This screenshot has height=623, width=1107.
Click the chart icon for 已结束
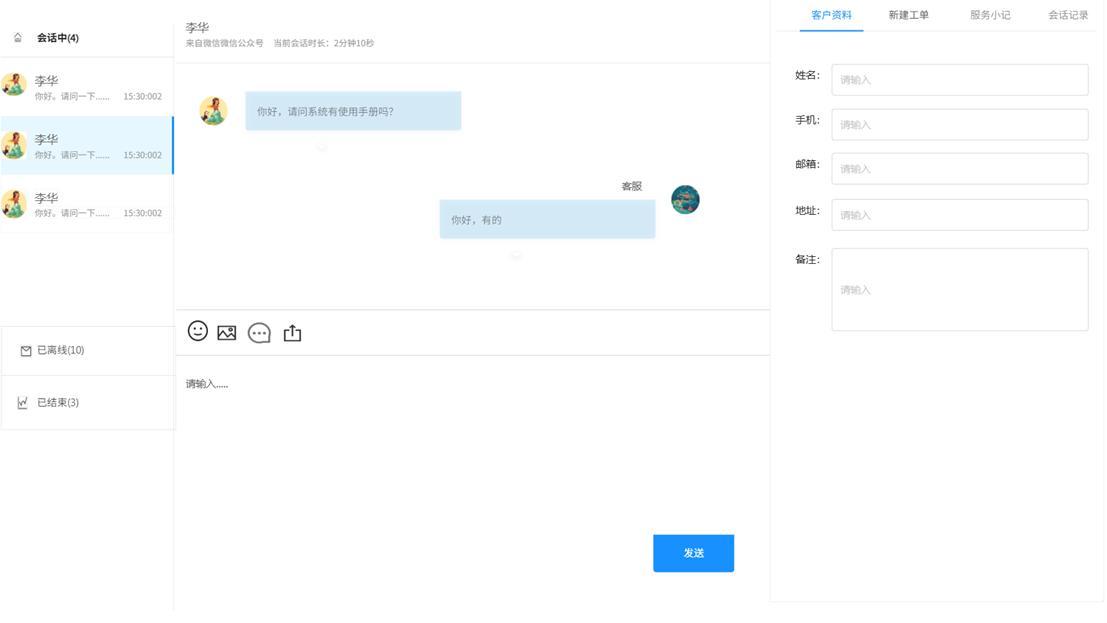pos(23,403)
